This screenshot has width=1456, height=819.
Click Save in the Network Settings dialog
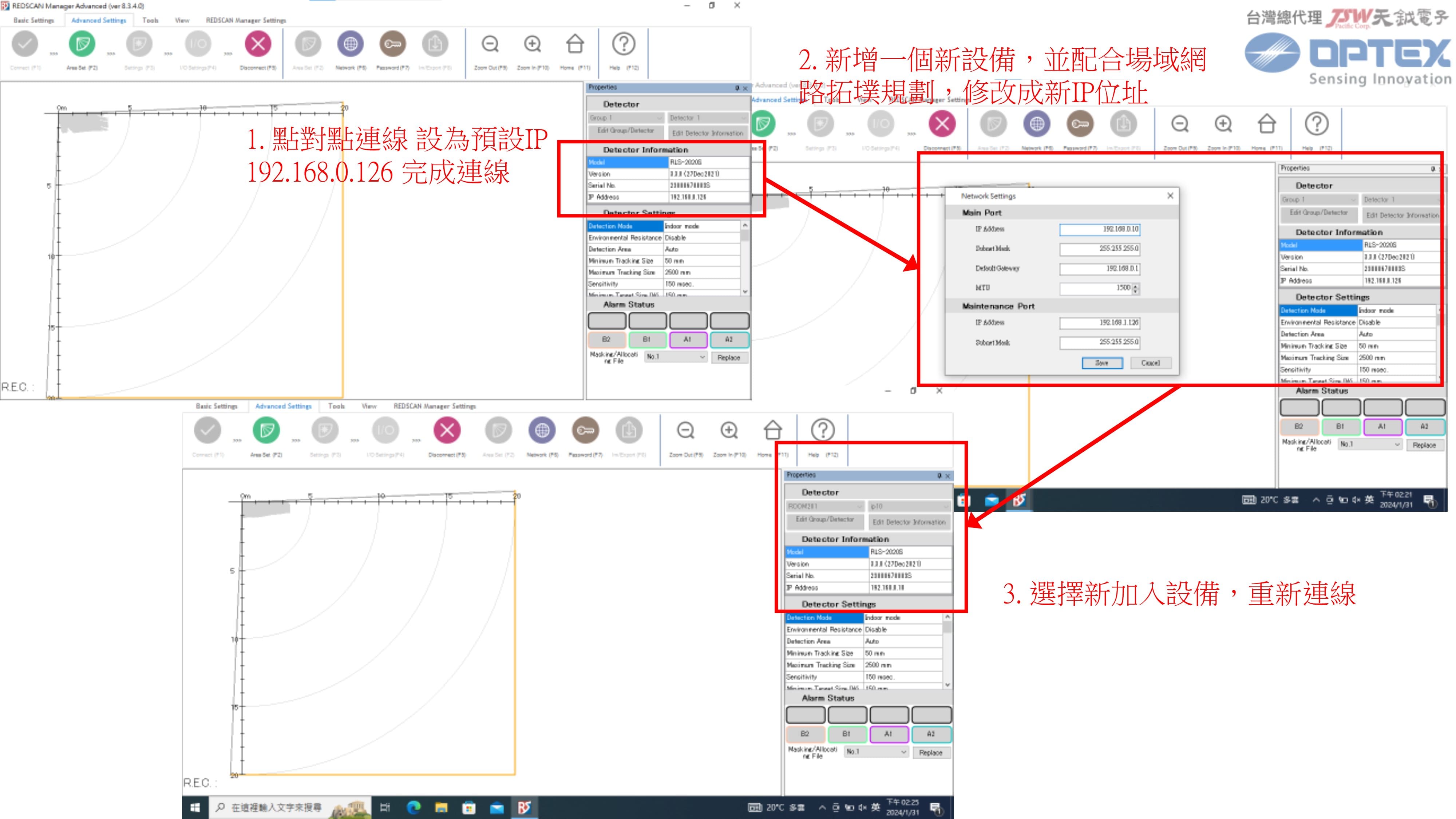click(1101, 363)
